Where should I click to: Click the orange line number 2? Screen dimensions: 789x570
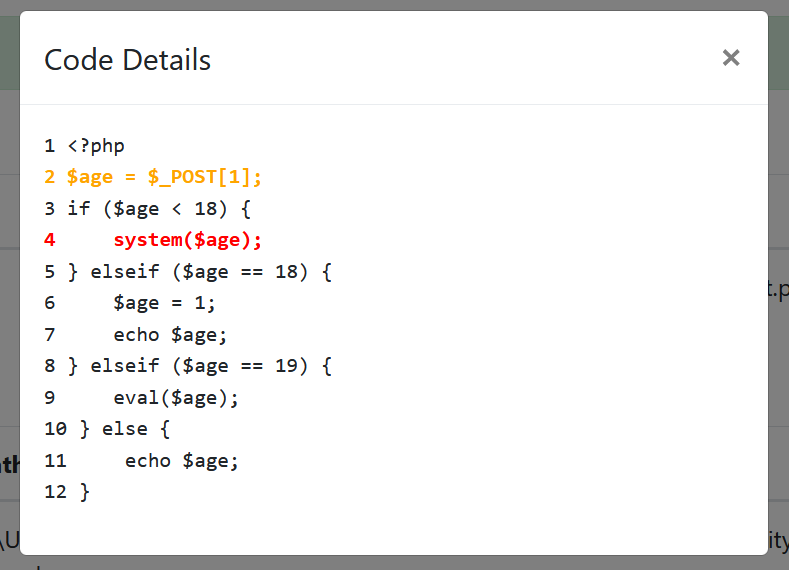[50, 177]
